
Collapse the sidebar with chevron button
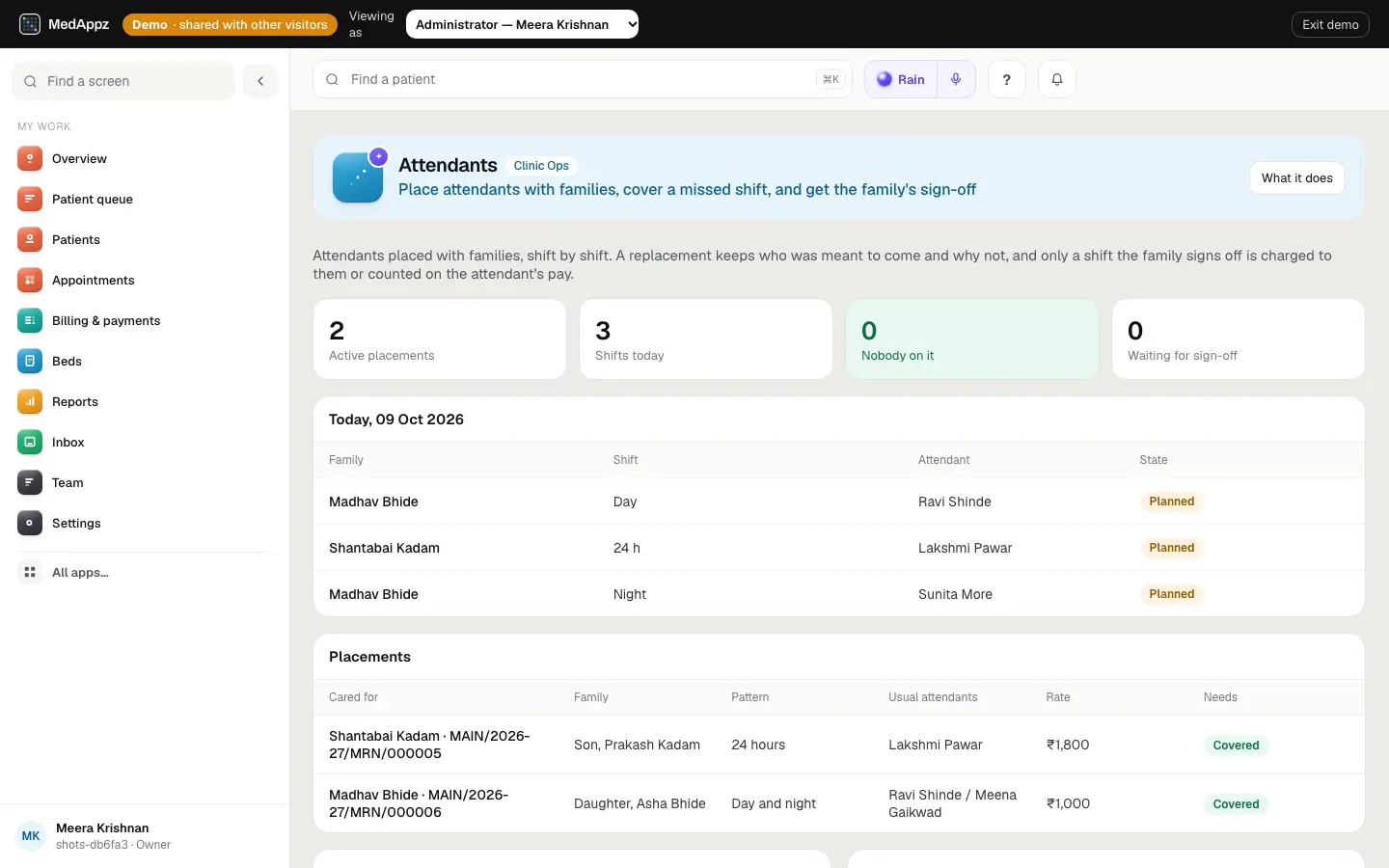pos(260,81)
